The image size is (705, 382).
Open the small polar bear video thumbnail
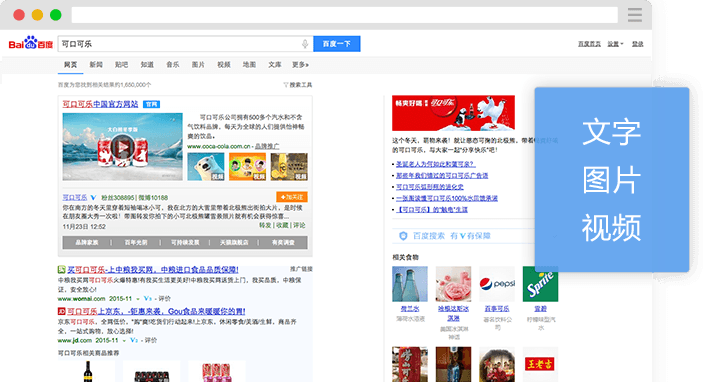pos(206,167)
